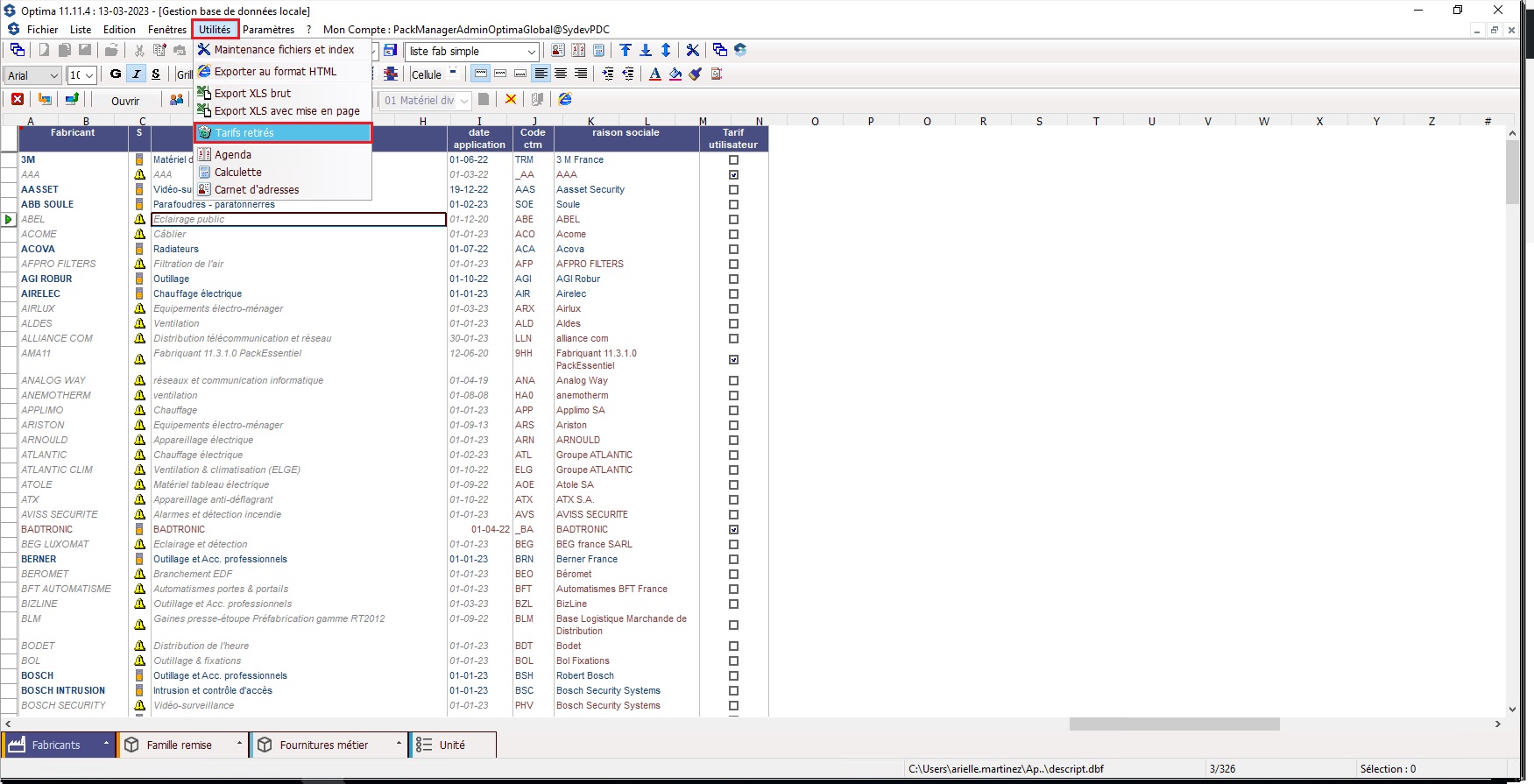Open the font color picker (red A)

[x=655, y=74]
